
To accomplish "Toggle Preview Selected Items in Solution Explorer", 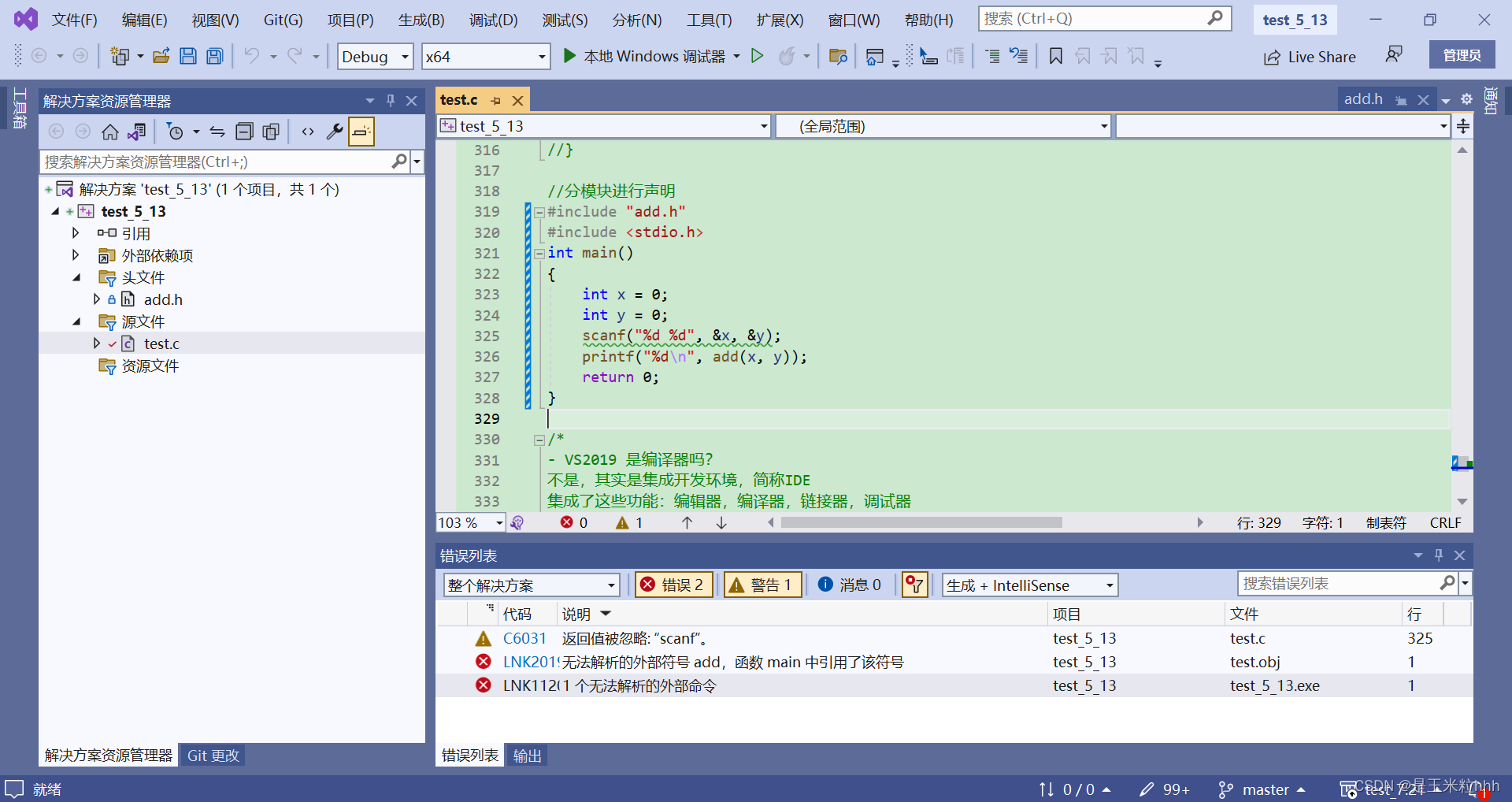I will coord(361,132).
